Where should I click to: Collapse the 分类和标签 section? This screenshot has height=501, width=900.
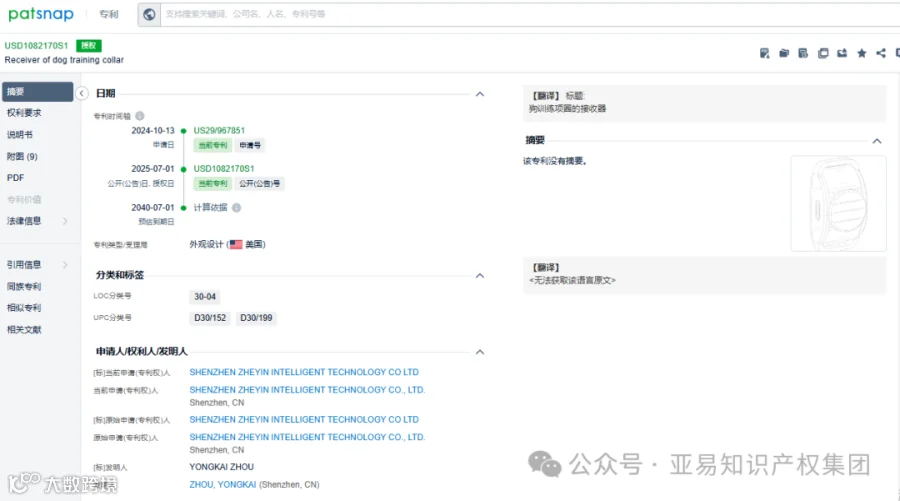pyautogui.click(x=480, y=276)
